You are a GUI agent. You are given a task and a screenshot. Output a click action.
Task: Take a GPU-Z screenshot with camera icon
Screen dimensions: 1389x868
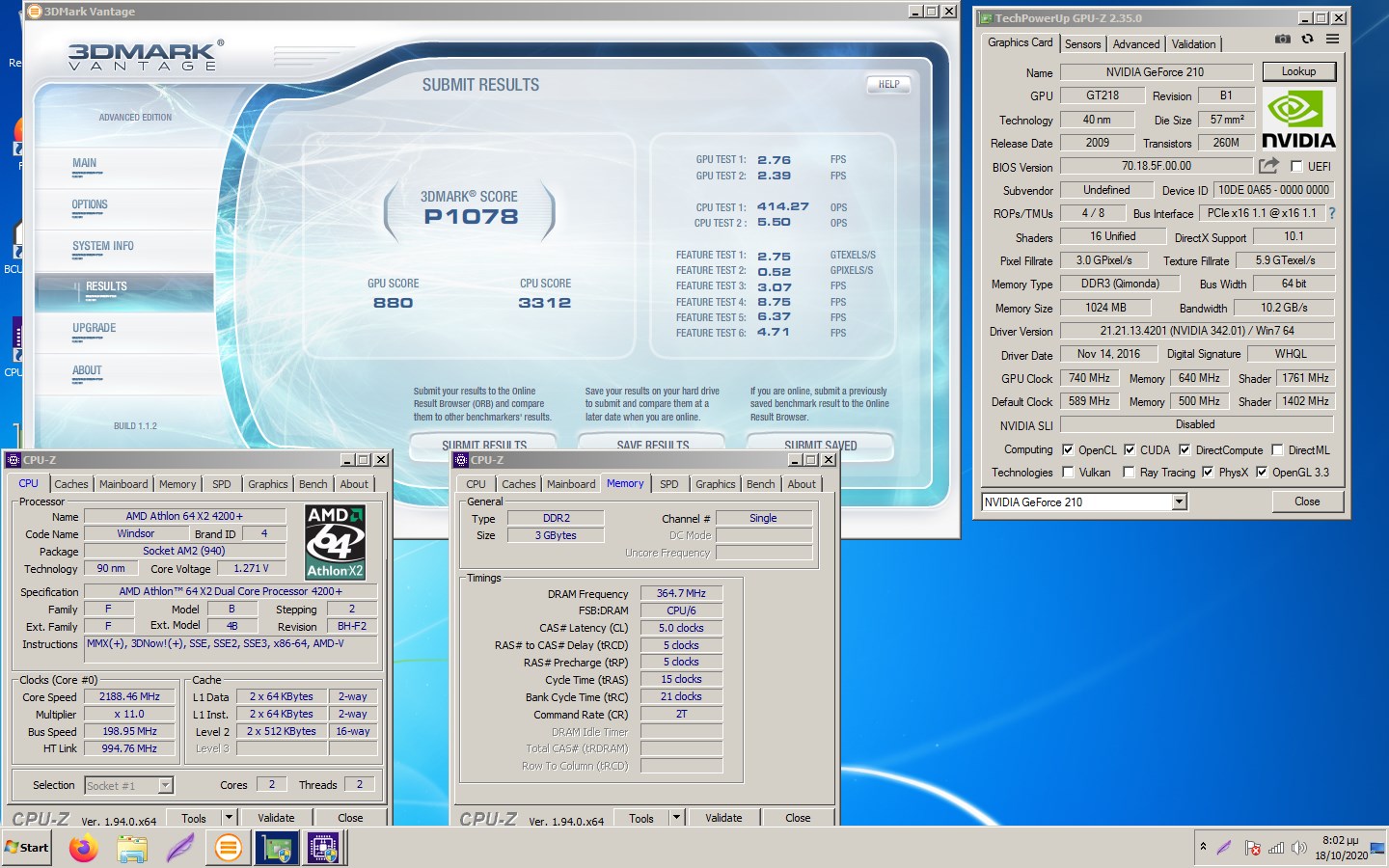point(1282,40)
